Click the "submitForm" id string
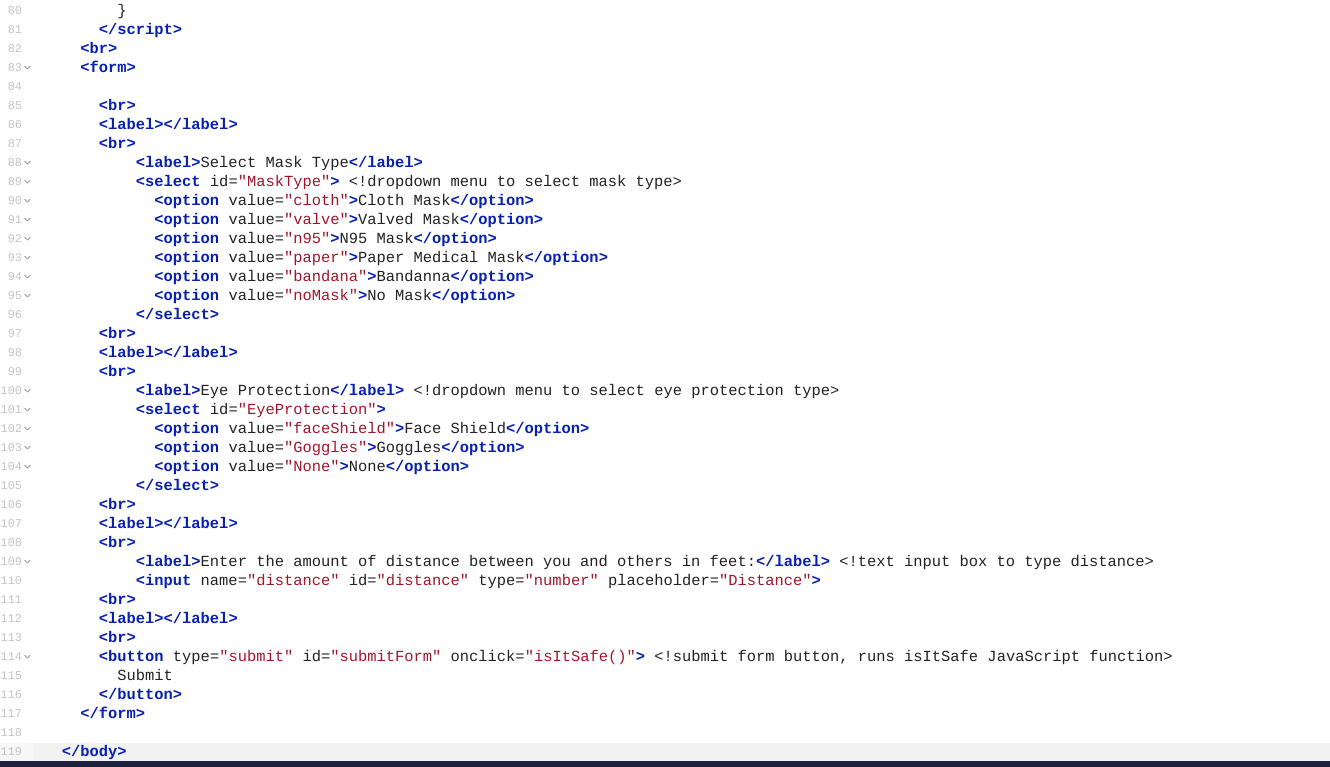The height and width of the screenshot is (767, 1330). (386, 657)
